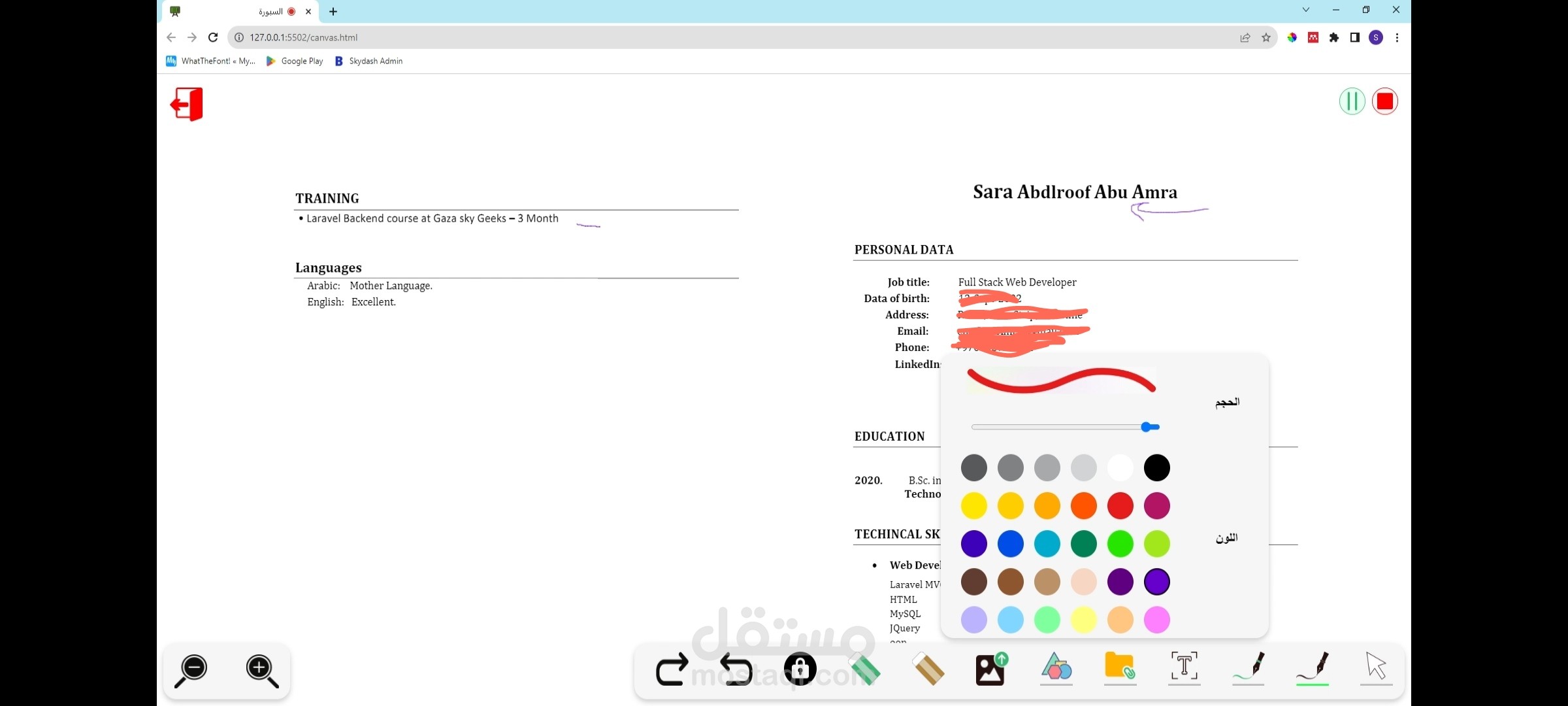Pause the recording with green pause button

coord(1352,101)
